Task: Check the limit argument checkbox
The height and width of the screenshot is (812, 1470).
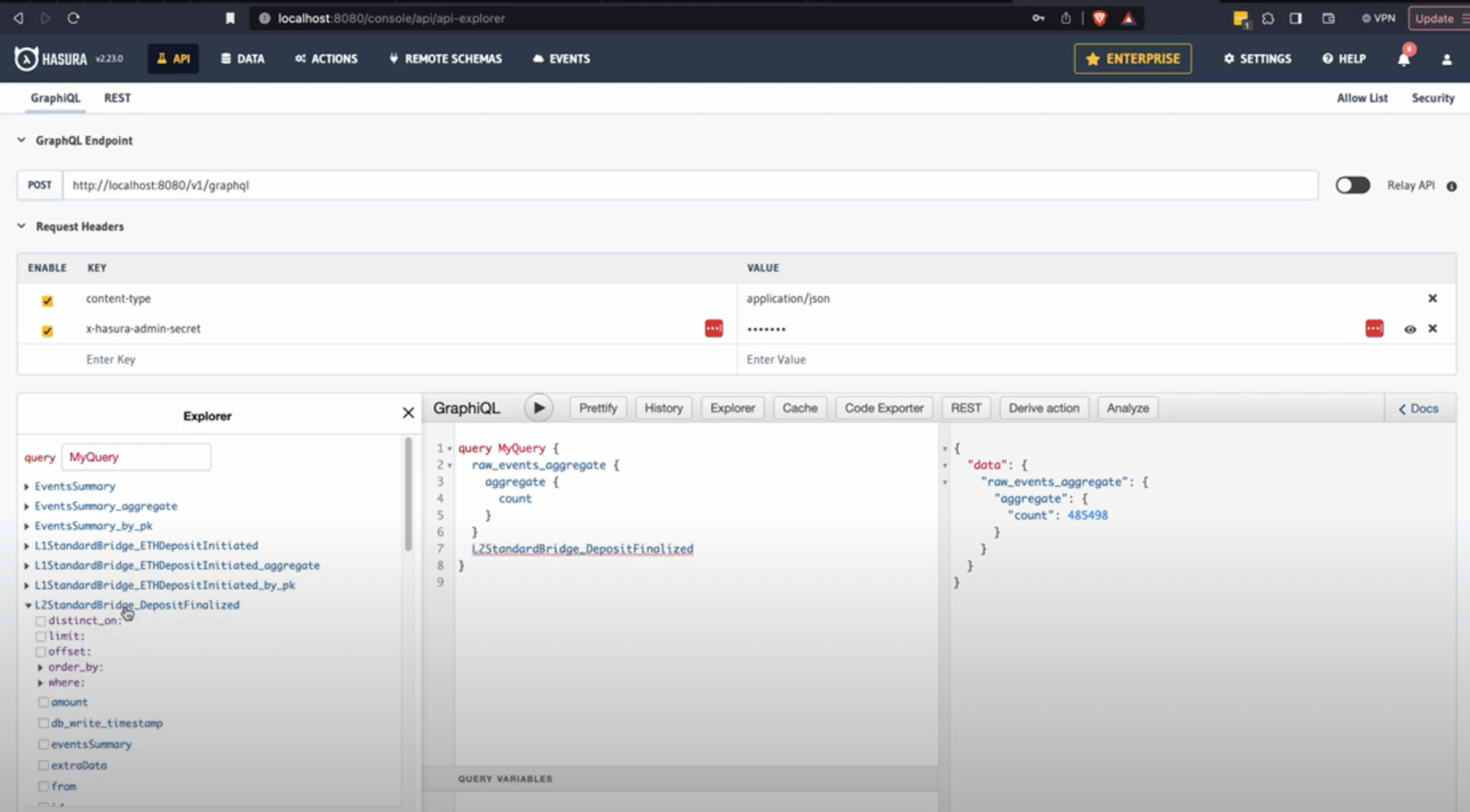Action: [41, 636]
